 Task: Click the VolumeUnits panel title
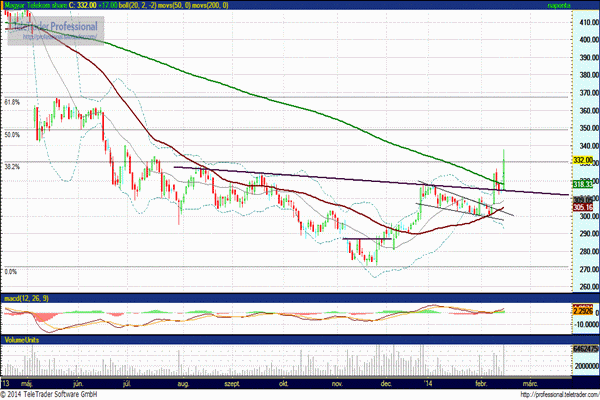point(21,340)
